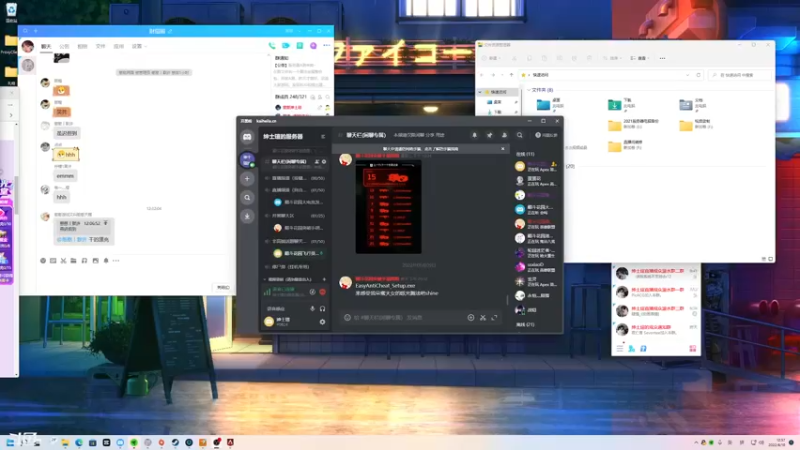Collapse the bottom voice category arrow in Kaihela
Screen dimensions: 800x450
(265, 280)
